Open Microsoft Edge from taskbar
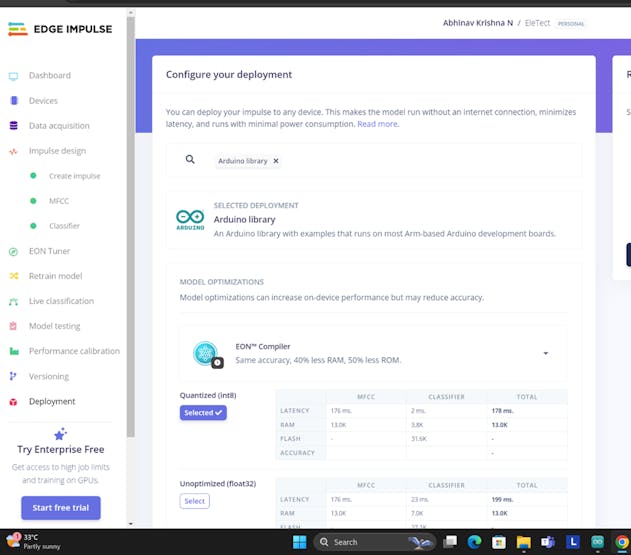Screen dimensions: 631x555 [474, 542]
